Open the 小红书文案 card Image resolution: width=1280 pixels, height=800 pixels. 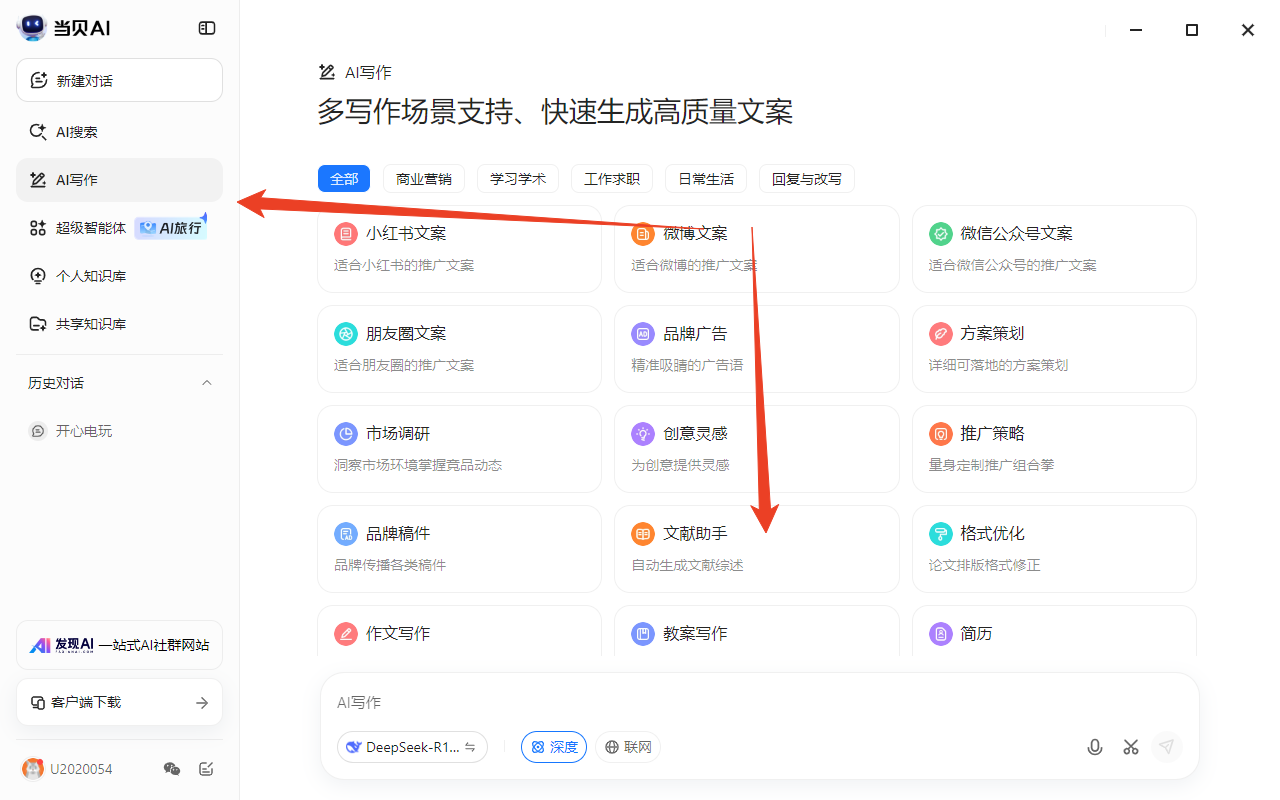tap(459, 249)
